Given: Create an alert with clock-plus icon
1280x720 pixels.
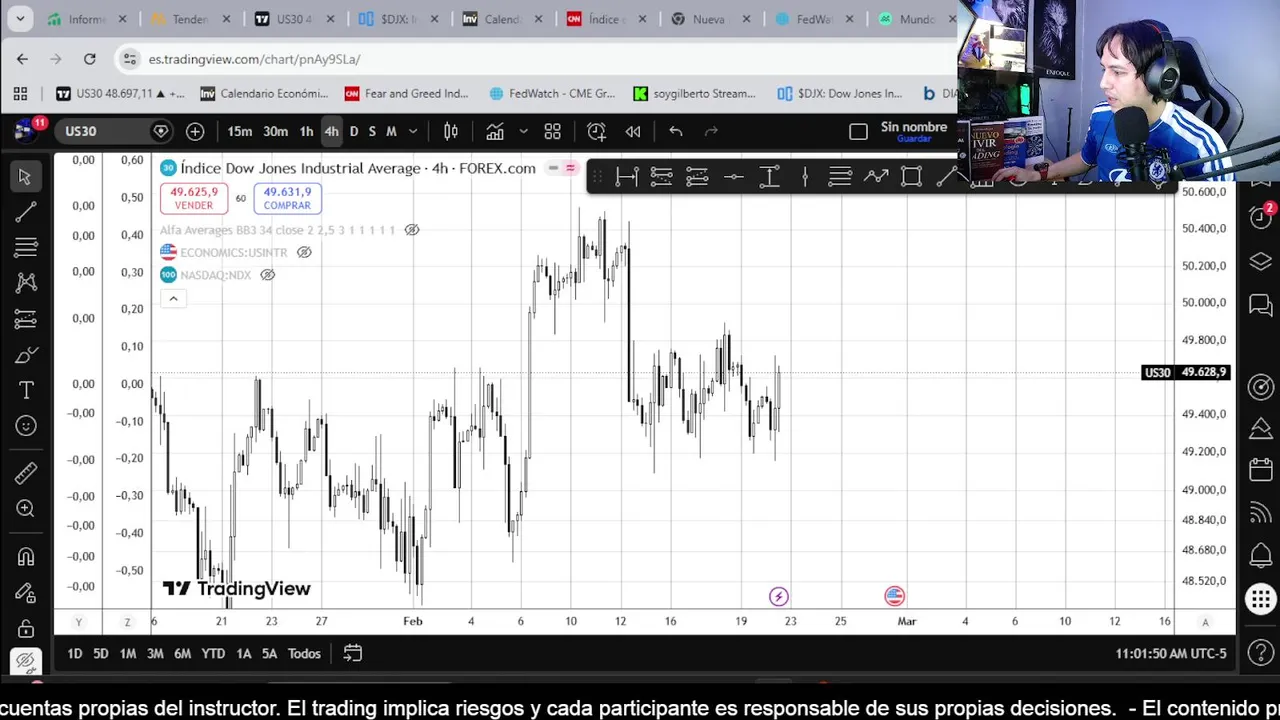Looking at the screenshot, I should (x=597, y=131).
